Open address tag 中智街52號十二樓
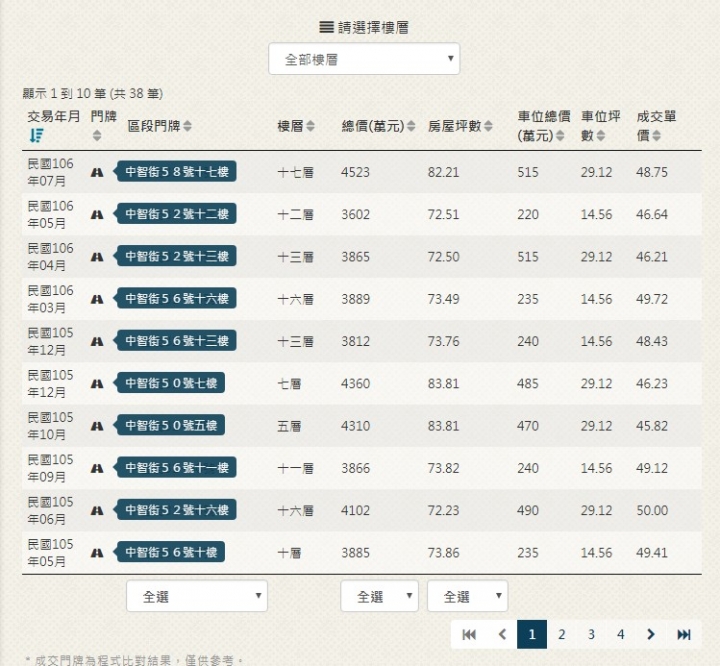720x666 pixels. pos(176,214)
